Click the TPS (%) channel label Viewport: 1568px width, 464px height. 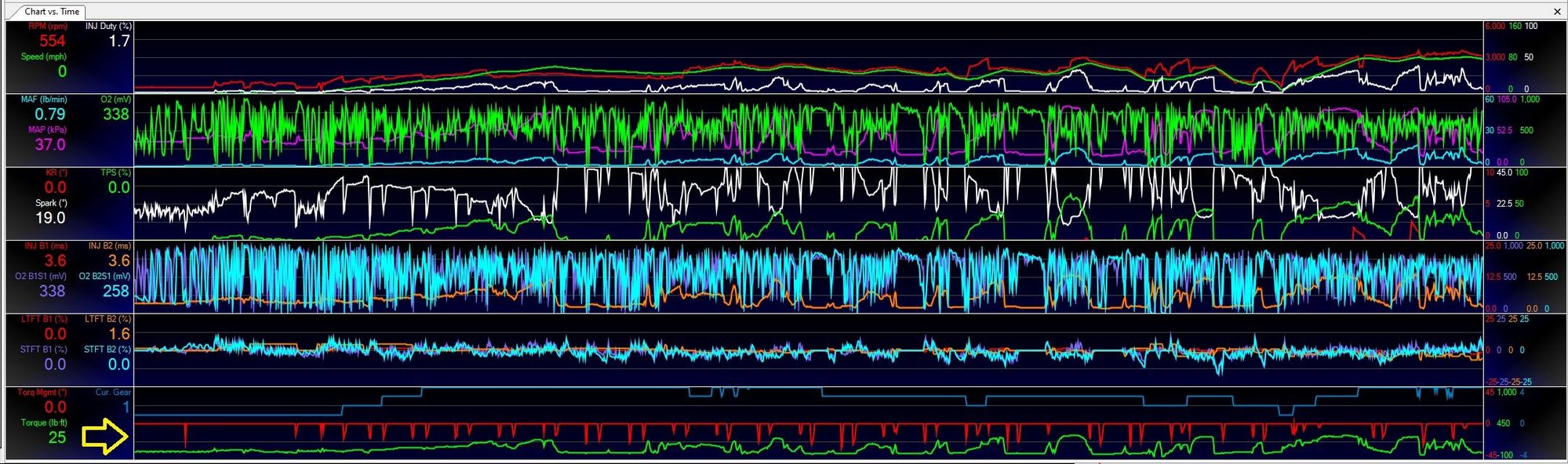115,172
